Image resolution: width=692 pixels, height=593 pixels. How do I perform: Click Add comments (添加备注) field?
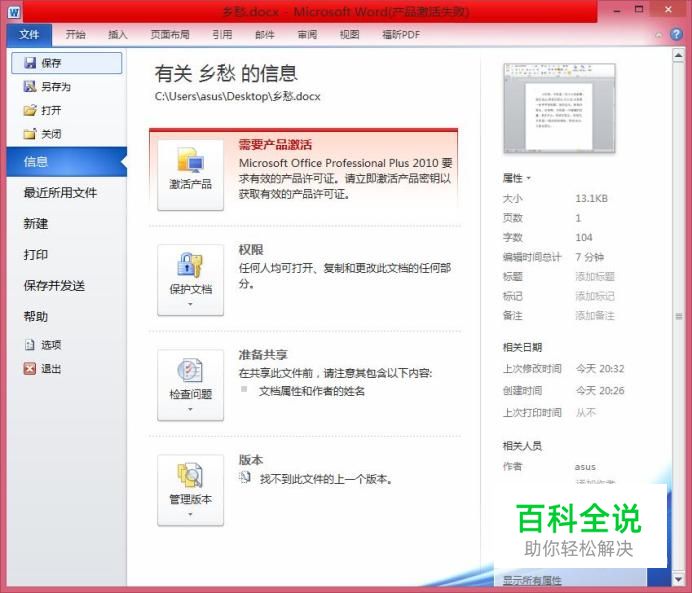coord(595,315)
